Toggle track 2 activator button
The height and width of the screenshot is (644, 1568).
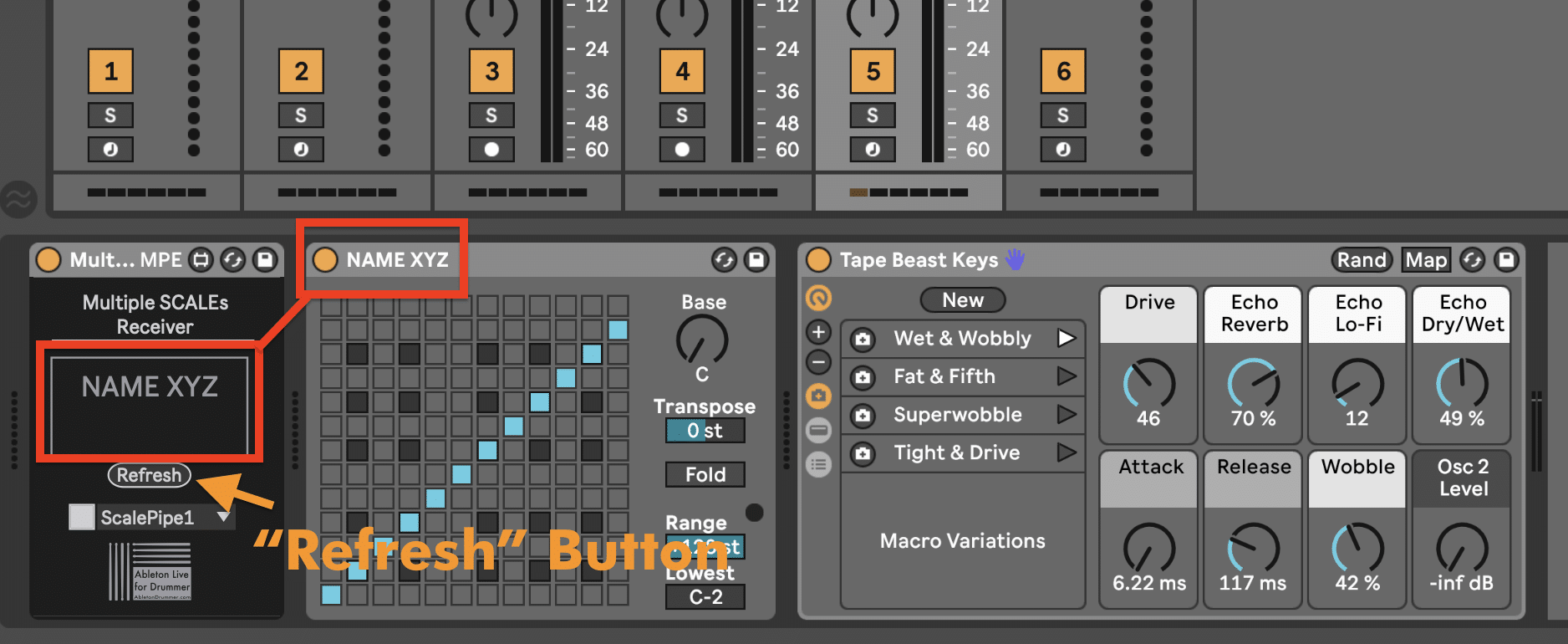click(x=301, y=71)
